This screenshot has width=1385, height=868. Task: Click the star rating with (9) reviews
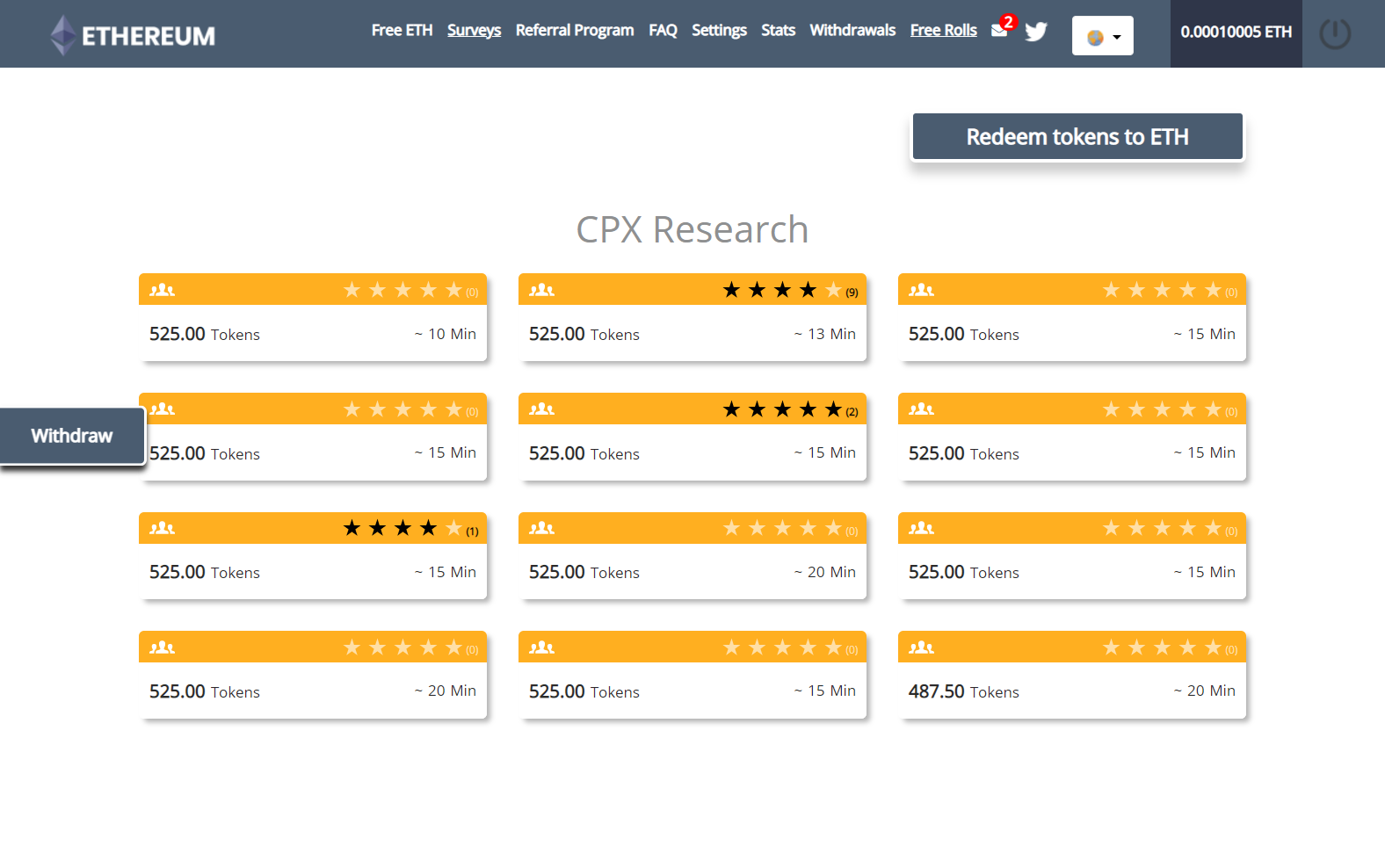pos(789,290)
